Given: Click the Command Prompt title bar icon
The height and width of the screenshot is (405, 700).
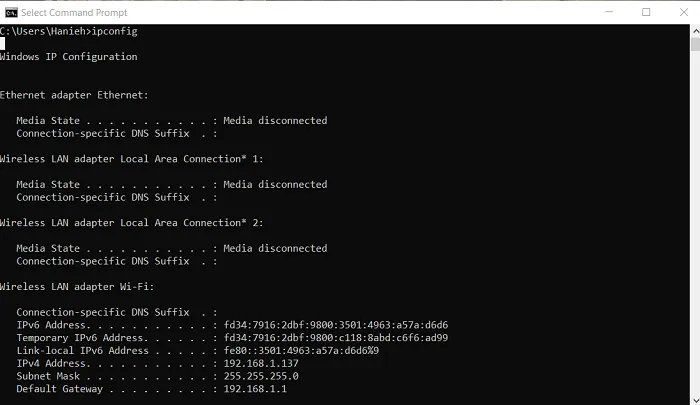Looking at the screenshot, I should click(11, 13).
